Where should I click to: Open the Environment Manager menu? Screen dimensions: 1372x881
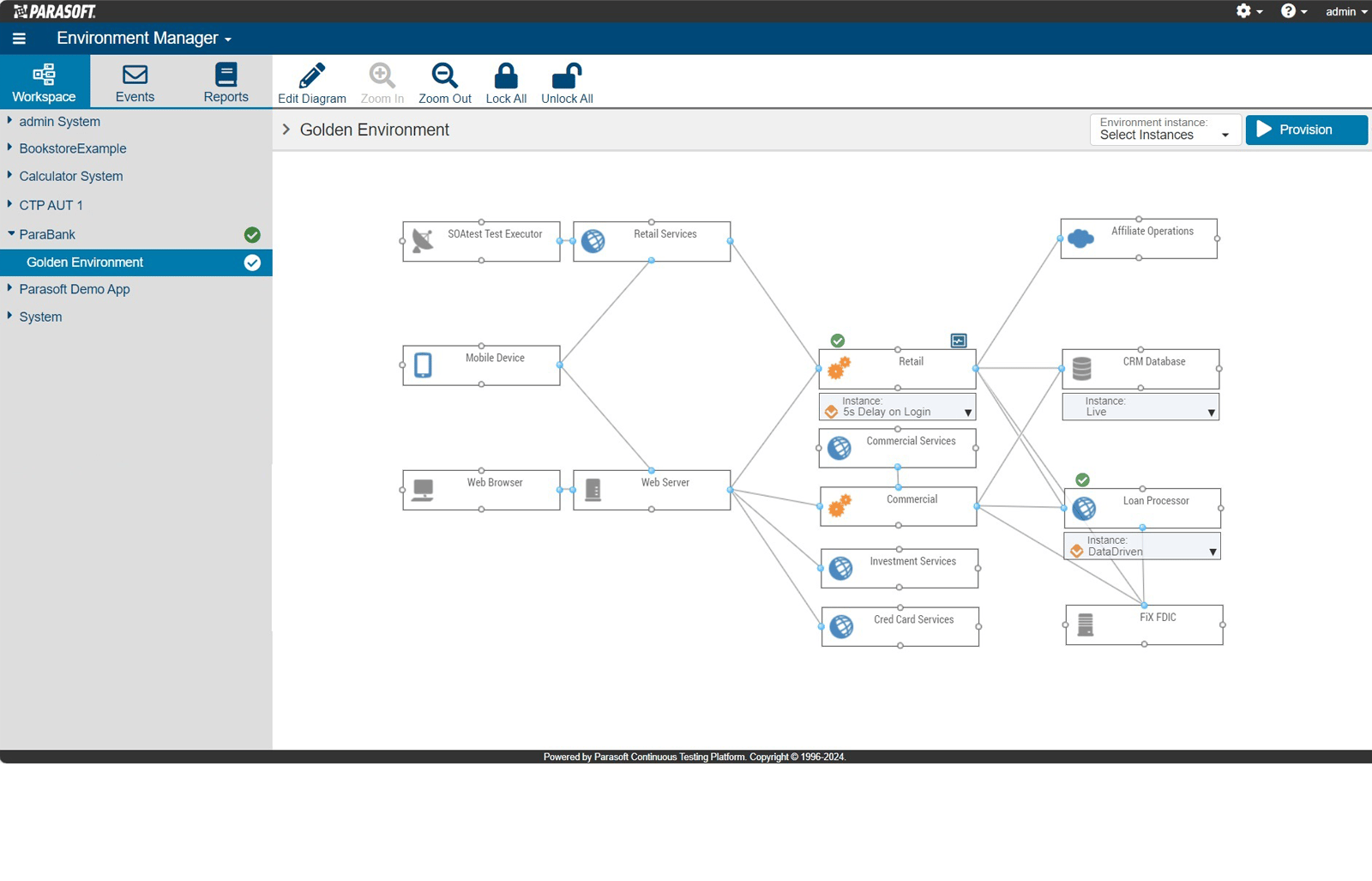coord(141,38)
